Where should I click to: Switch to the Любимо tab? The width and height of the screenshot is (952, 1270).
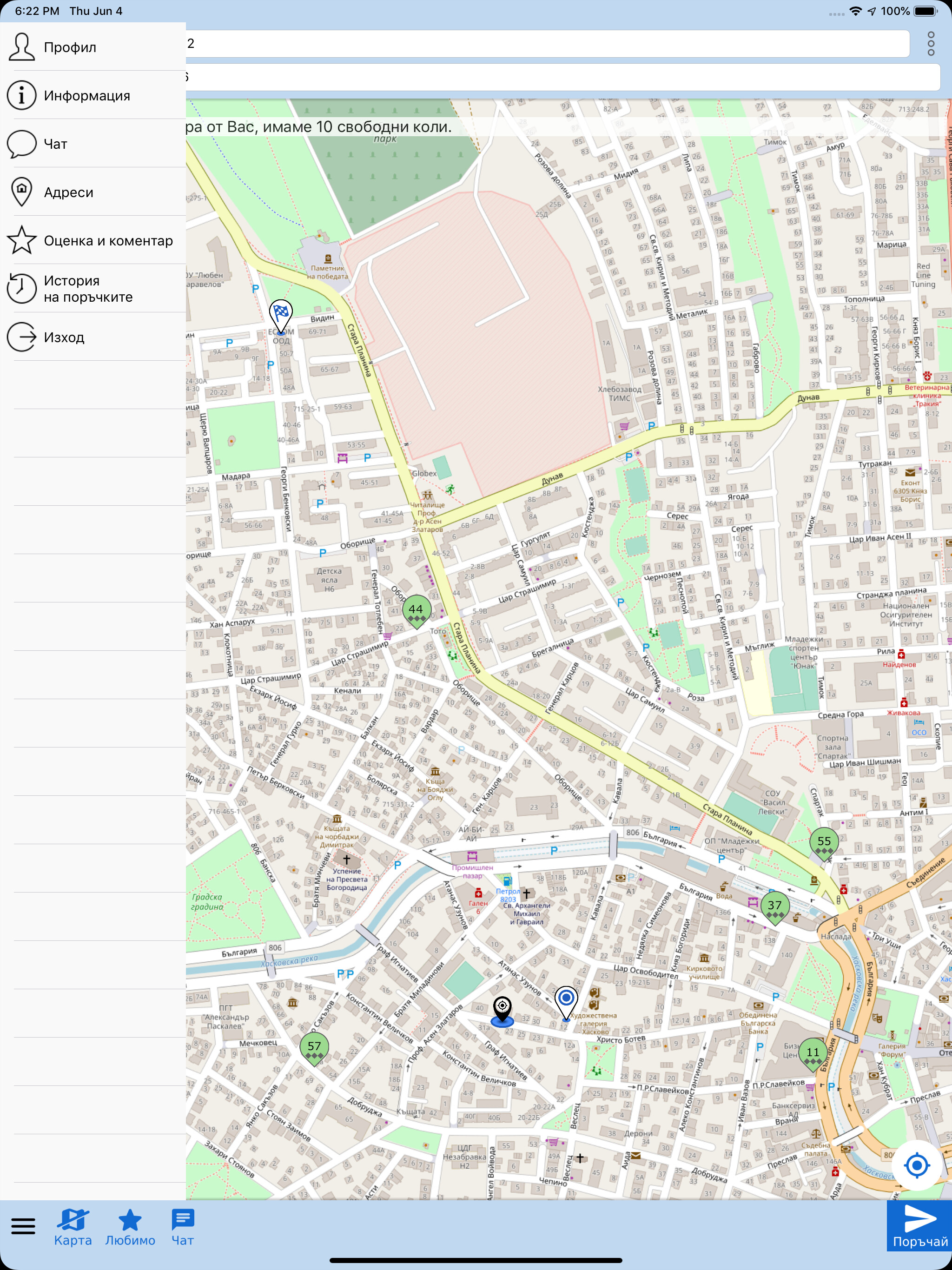(x=130, y=1228)
